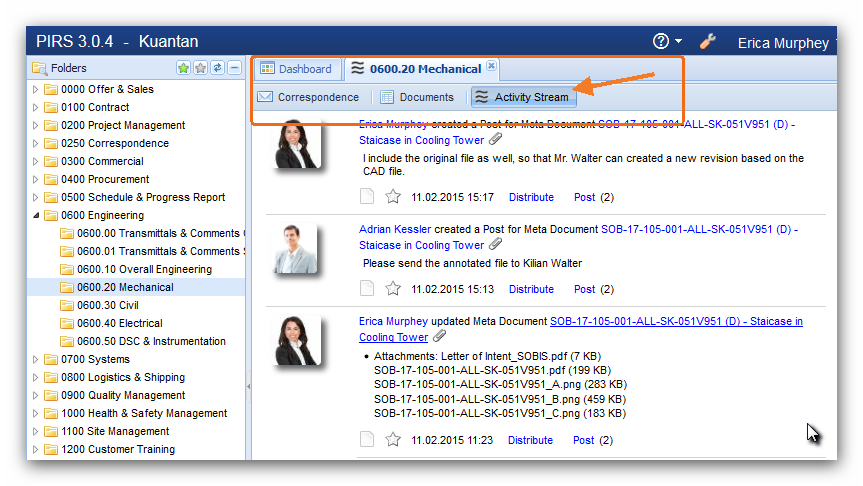863x486 pixels.
Task: Collapse the 0600 Engineering folder
Action: point(37,215)
